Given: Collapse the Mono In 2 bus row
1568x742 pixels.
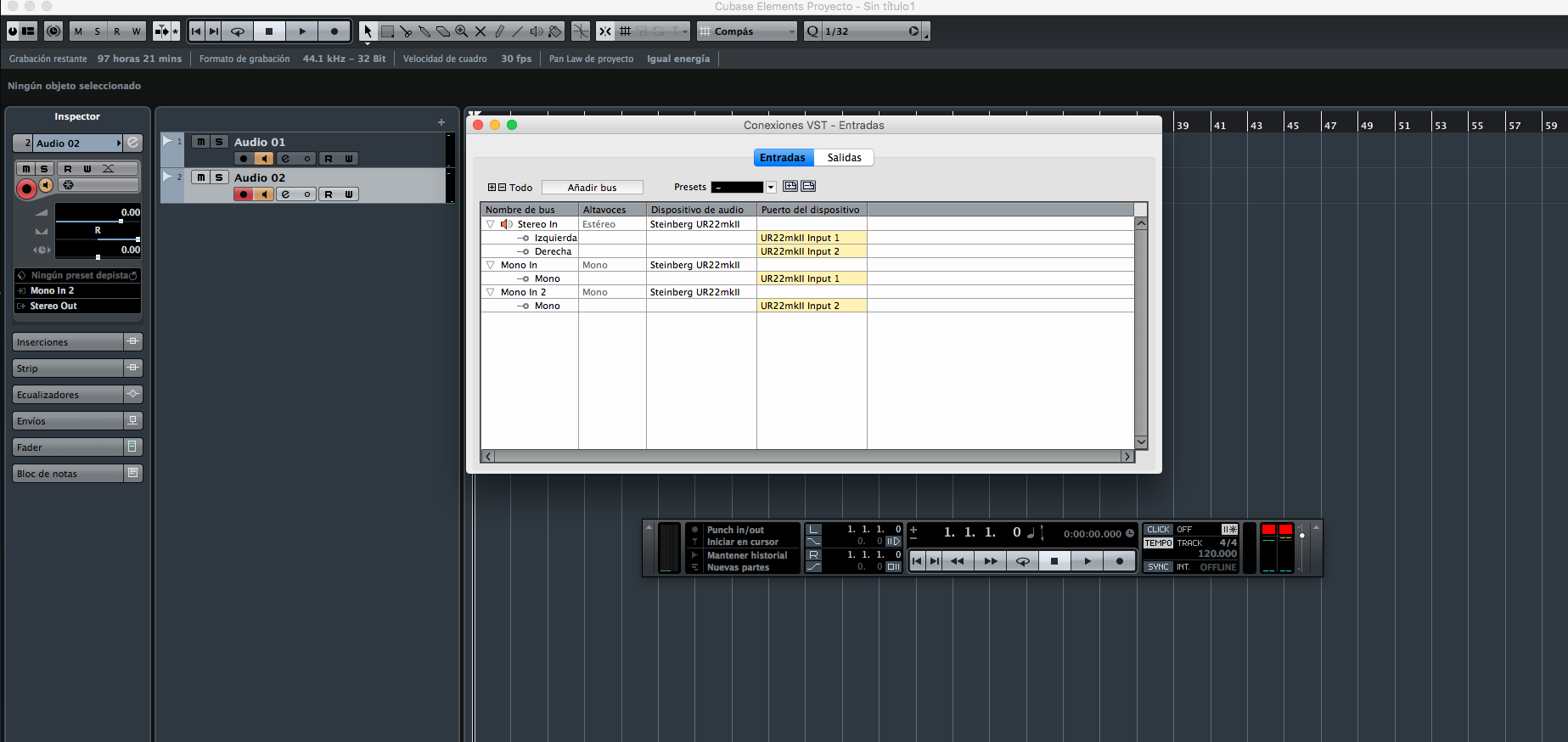Looking at the screenshot, I should [x=490, y=292].
